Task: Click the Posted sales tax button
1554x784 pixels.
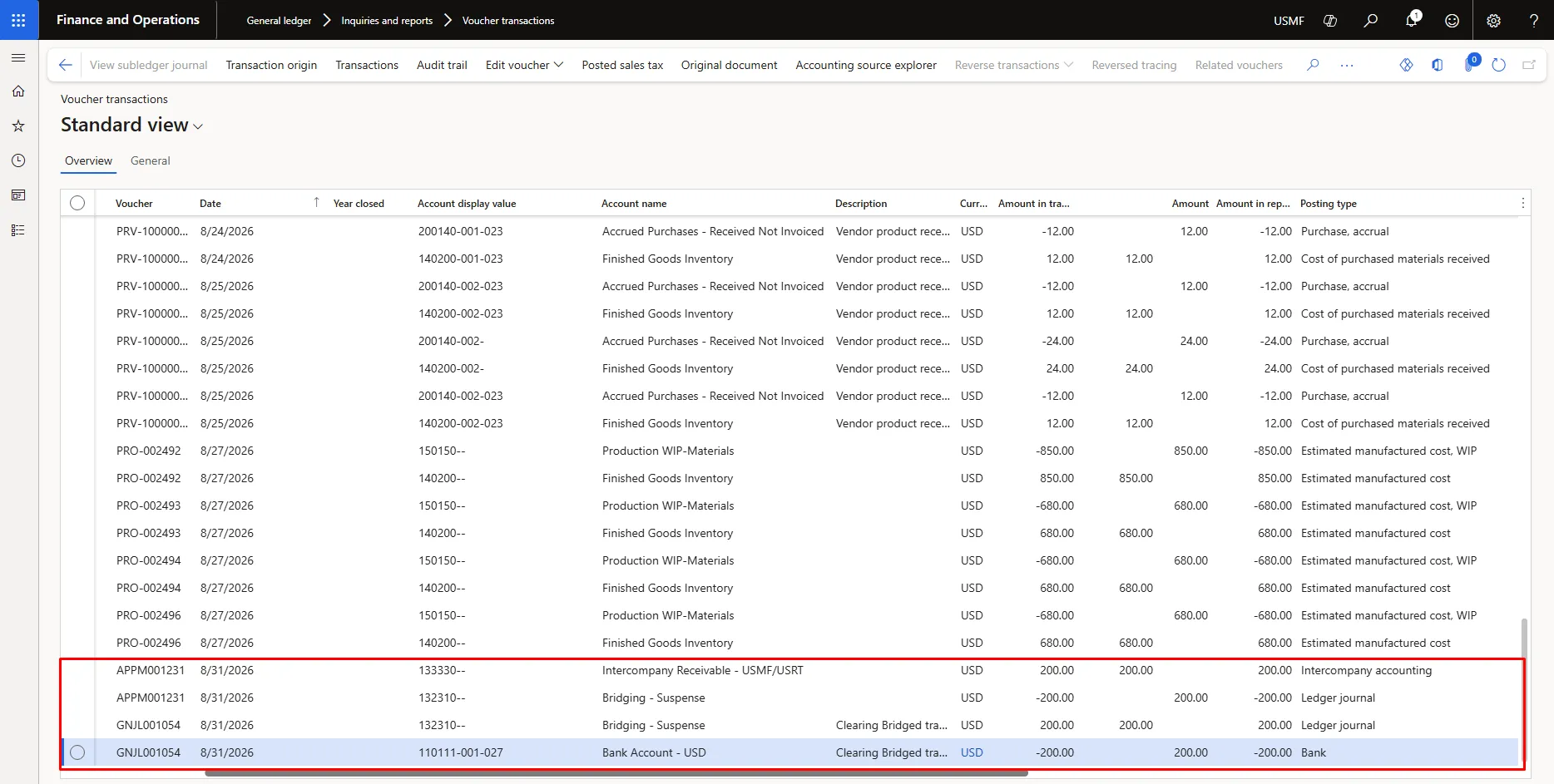Action: (622, 65)
